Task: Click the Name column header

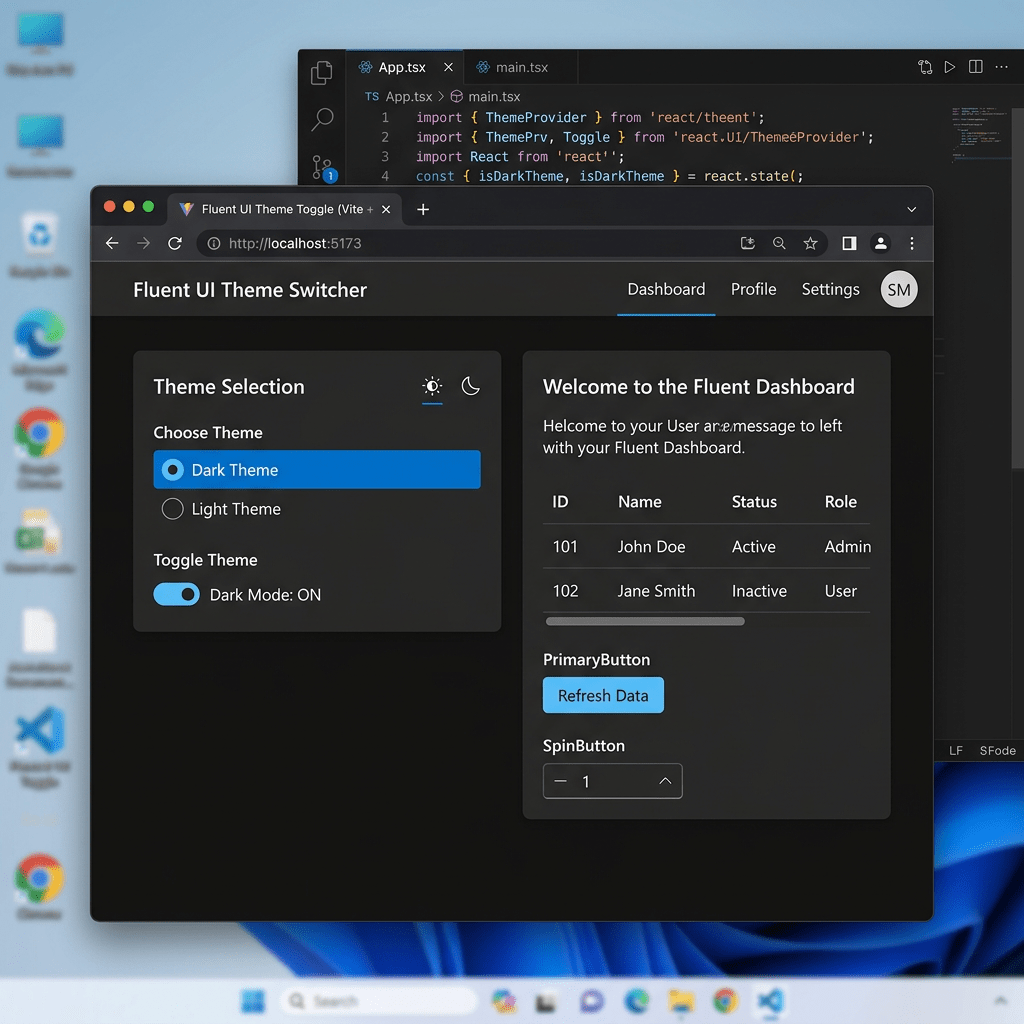Action: click(639, 502)
